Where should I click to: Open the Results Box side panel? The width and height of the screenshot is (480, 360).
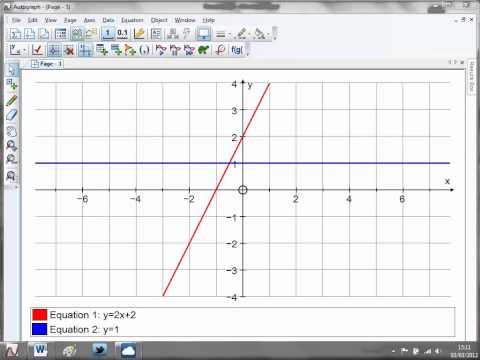pyautogui.click(x=472, y=77)
